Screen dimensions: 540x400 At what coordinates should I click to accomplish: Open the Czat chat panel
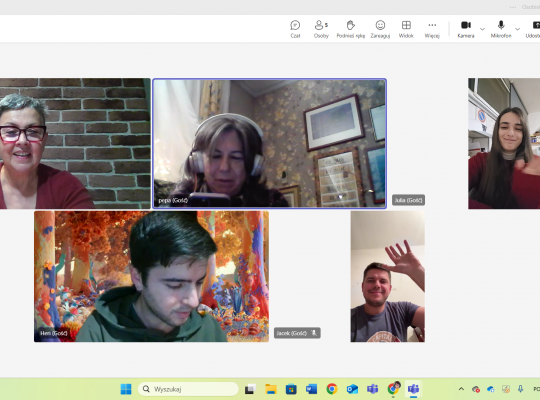coord(295,29)
